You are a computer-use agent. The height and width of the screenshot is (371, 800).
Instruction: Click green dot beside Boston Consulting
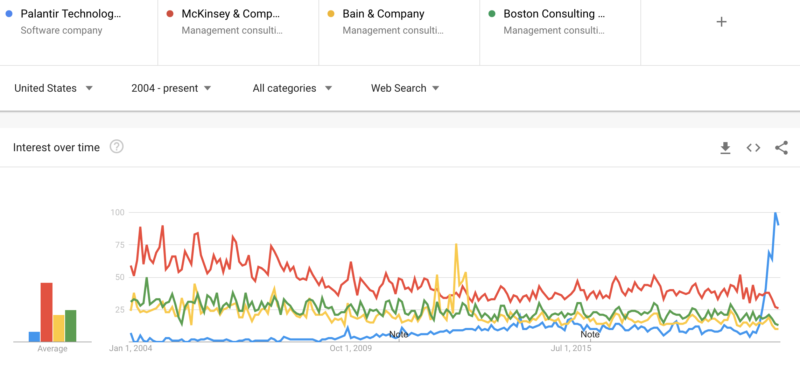tap(492, 14)
